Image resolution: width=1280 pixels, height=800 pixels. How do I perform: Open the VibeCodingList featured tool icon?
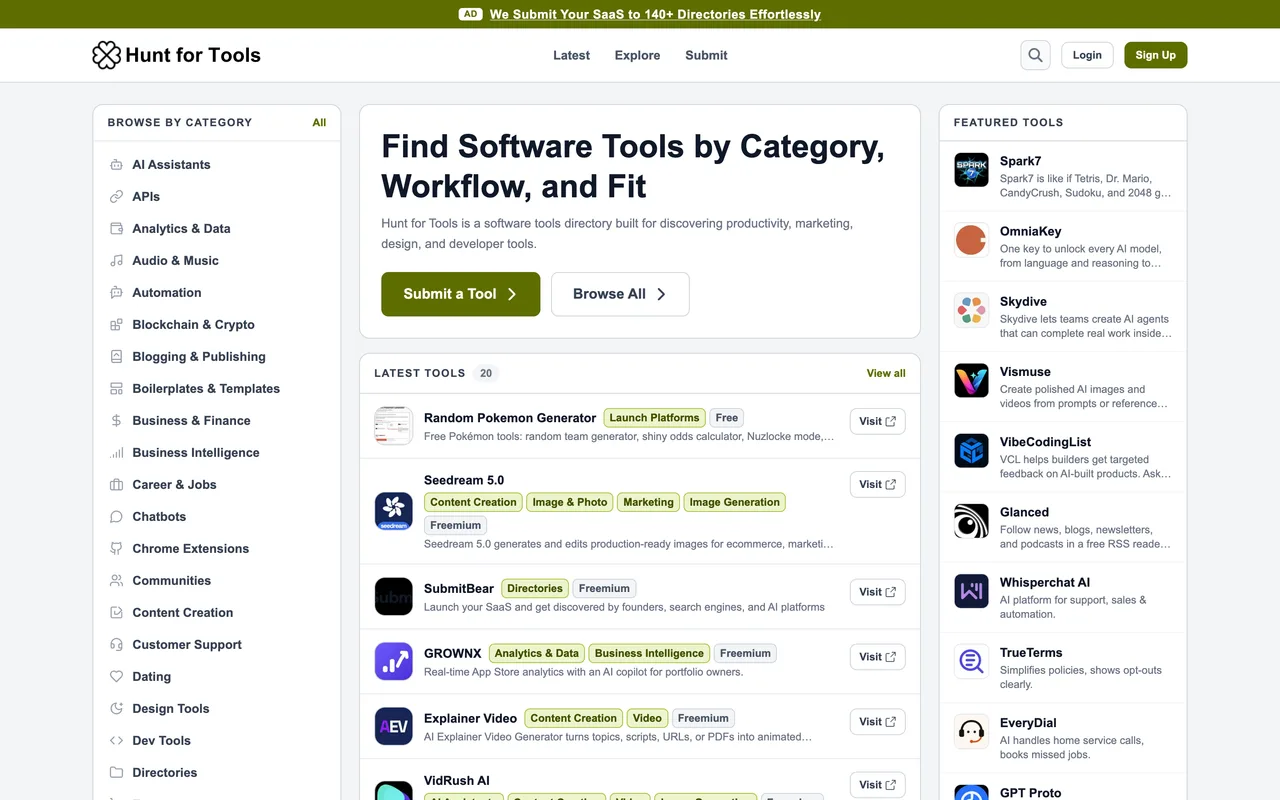click(x=971, y=451)
